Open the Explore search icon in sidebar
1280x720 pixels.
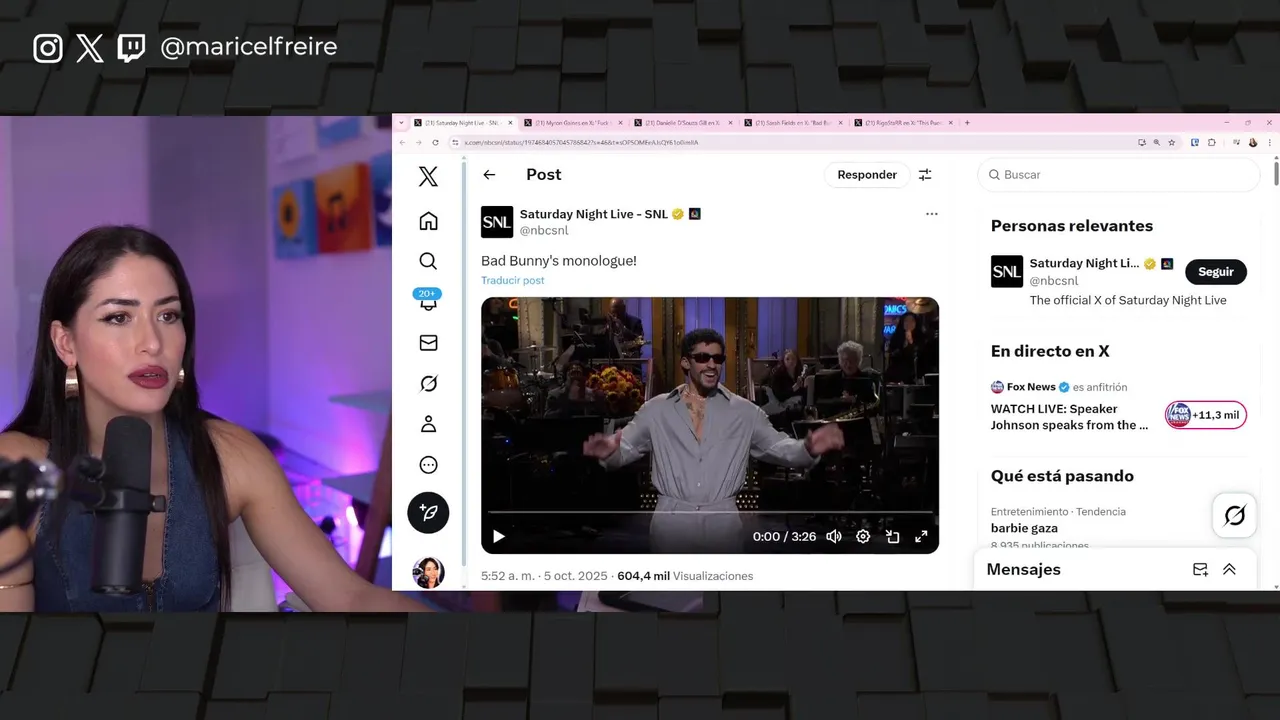click(x=428, y=261)
